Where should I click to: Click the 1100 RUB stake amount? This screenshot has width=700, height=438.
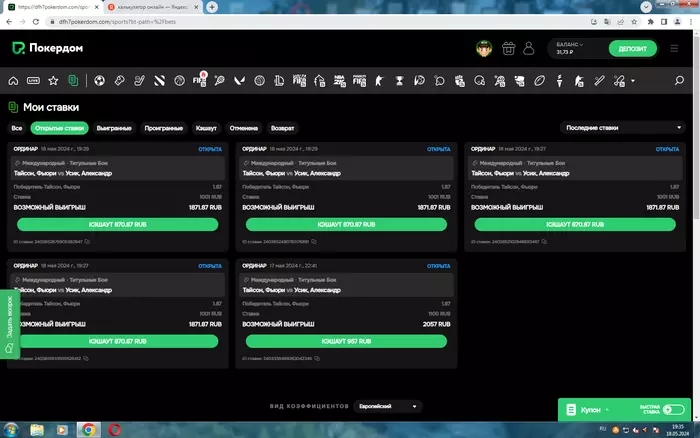(x=439, y=314)
